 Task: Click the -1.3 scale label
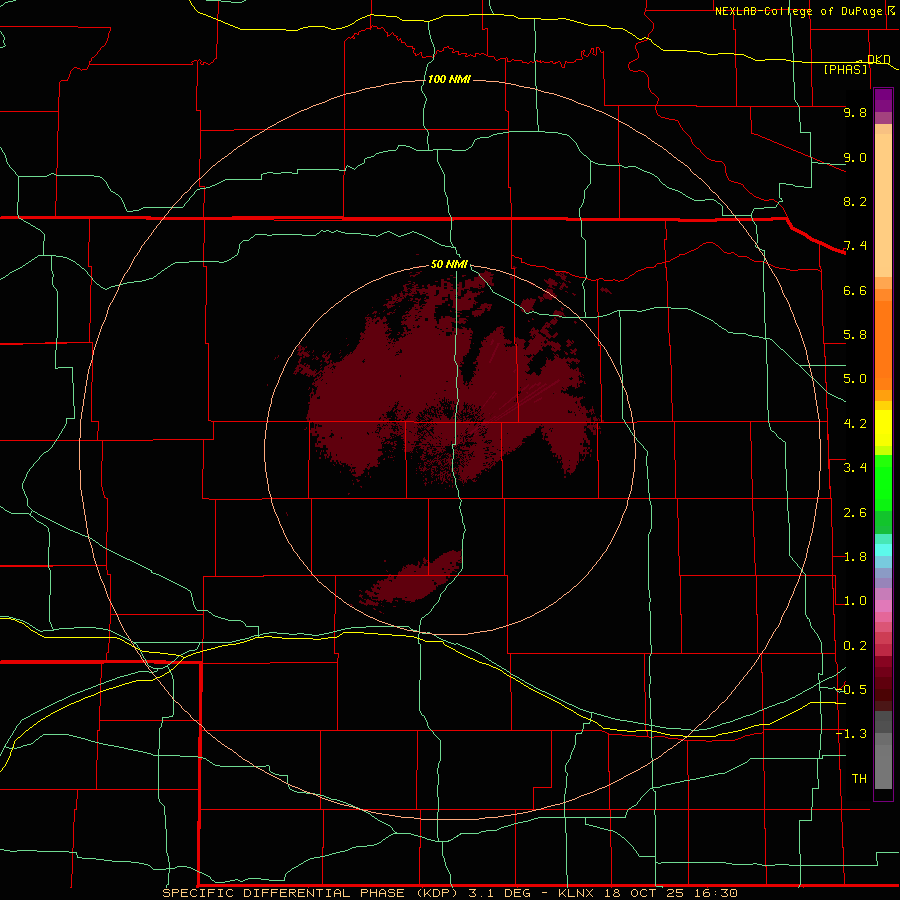[x=851, y=734]
